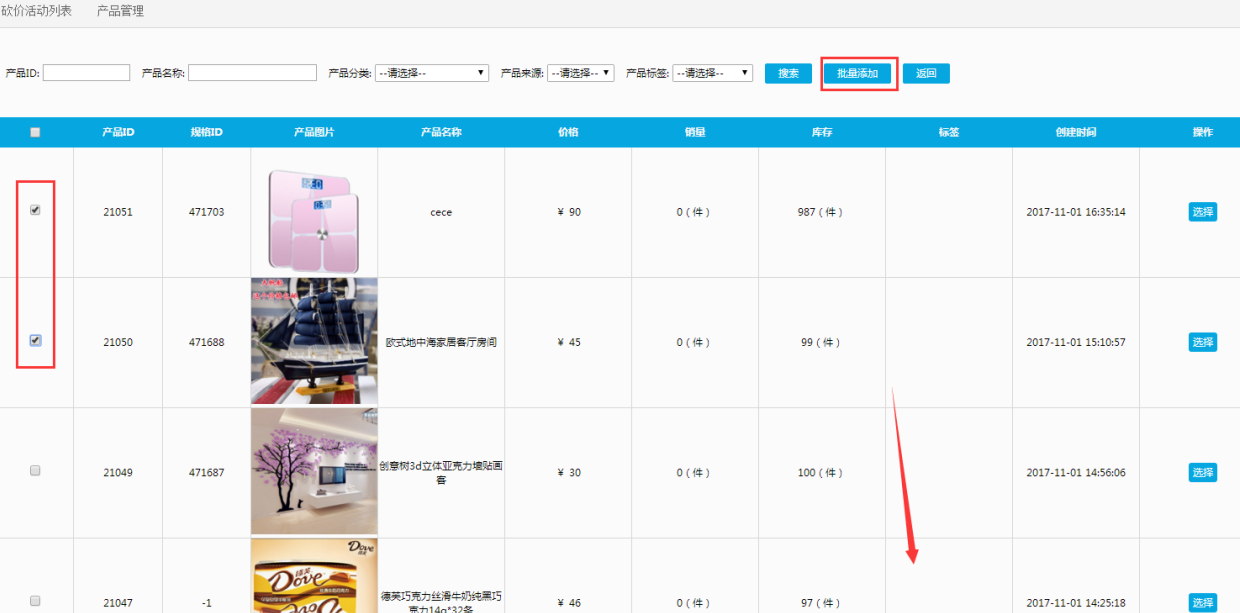Screen dimensions: 1240x613
Task: Select product name 创意树3d立体亚克力墙贴画
Action: [x=441, y=472]
